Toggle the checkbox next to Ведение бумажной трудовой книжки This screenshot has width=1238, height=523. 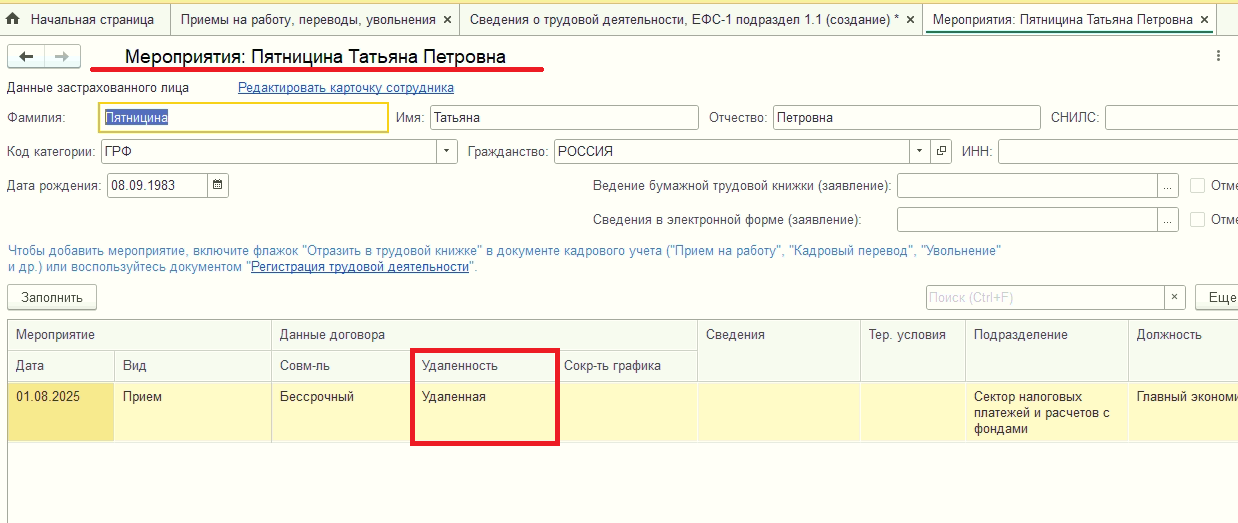[x=1197, y=186]
